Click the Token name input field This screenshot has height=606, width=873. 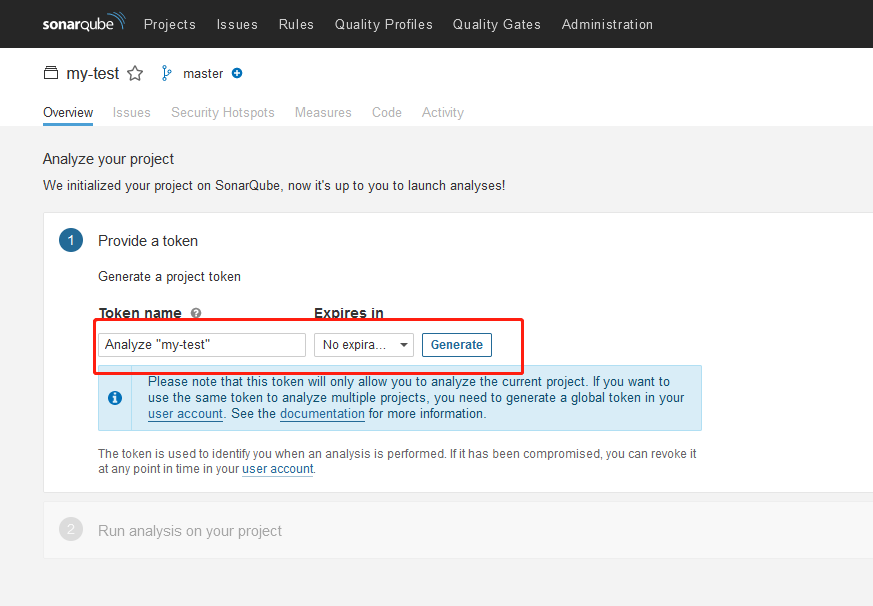202,345
